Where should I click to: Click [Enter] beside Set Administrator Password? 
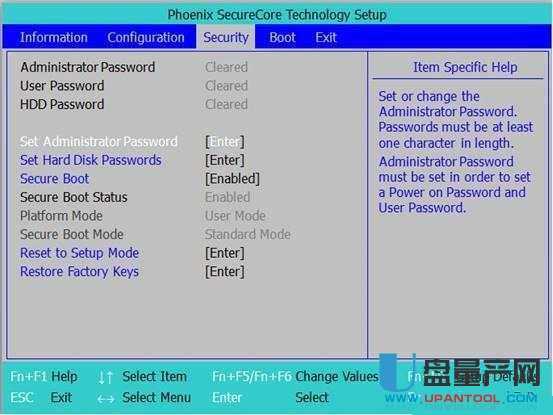[x=225, y=142]
